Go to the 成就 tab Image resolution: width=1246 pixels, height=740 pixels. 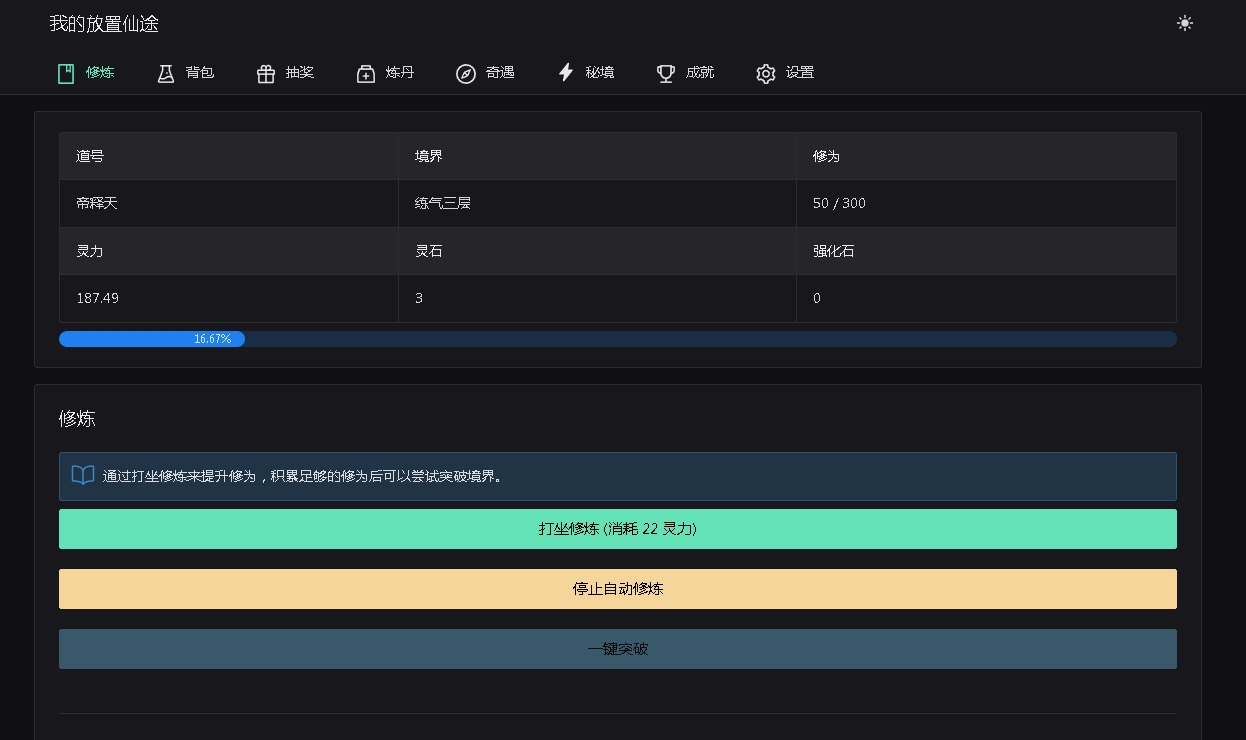click(700, 73)
